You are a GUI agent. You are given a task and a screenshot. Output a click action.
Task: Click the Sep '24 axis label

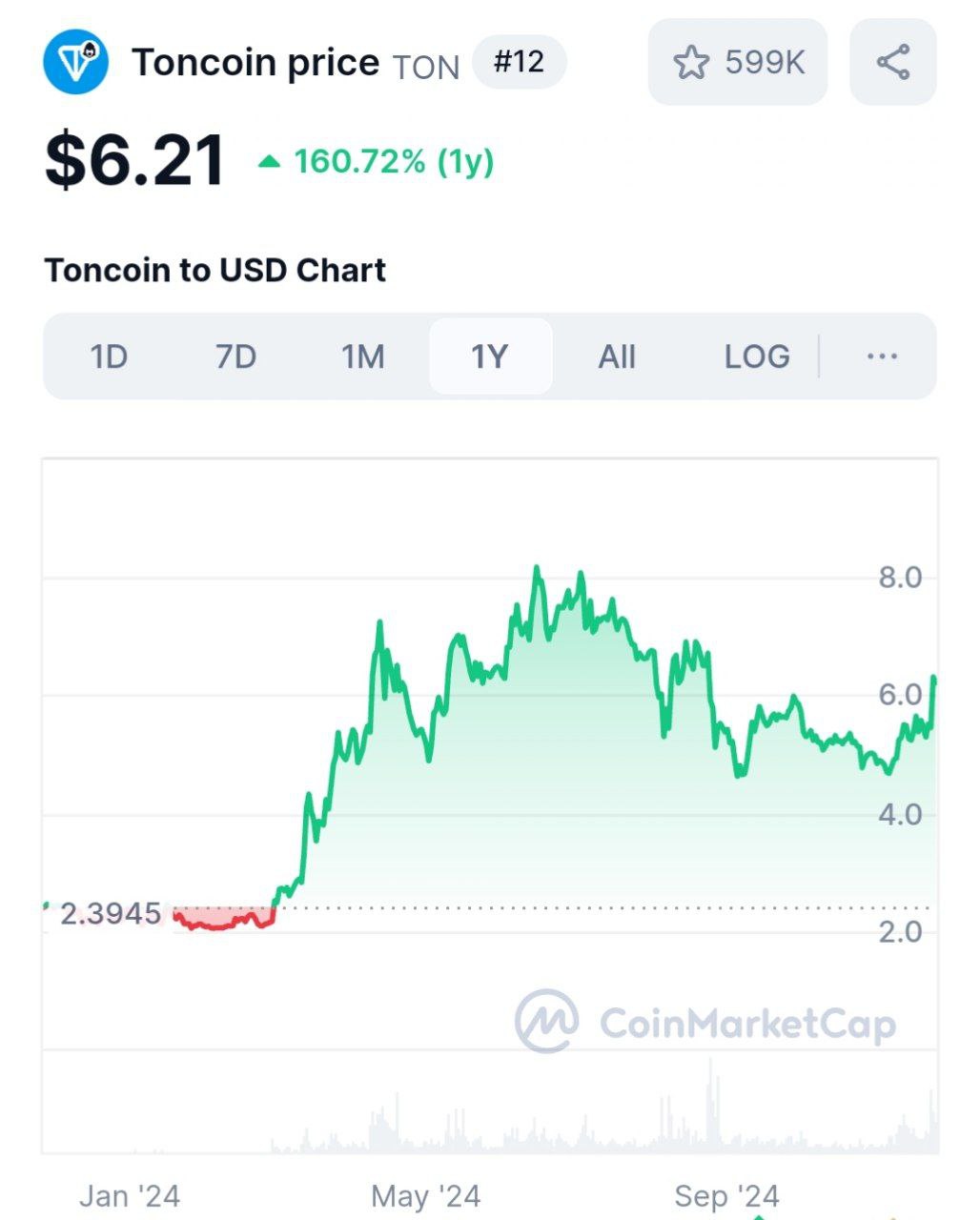(x=726, y=1195)
